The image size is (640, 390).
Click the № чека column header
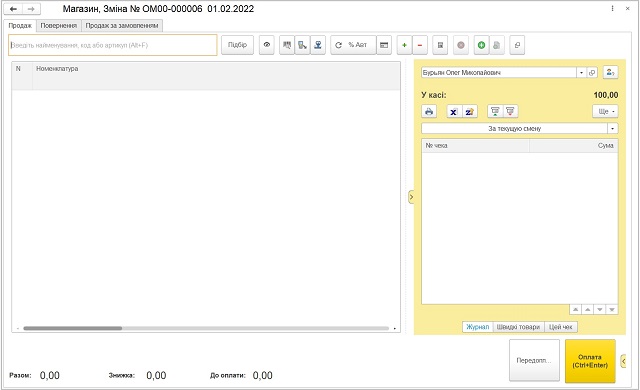[x=475, y=146]
